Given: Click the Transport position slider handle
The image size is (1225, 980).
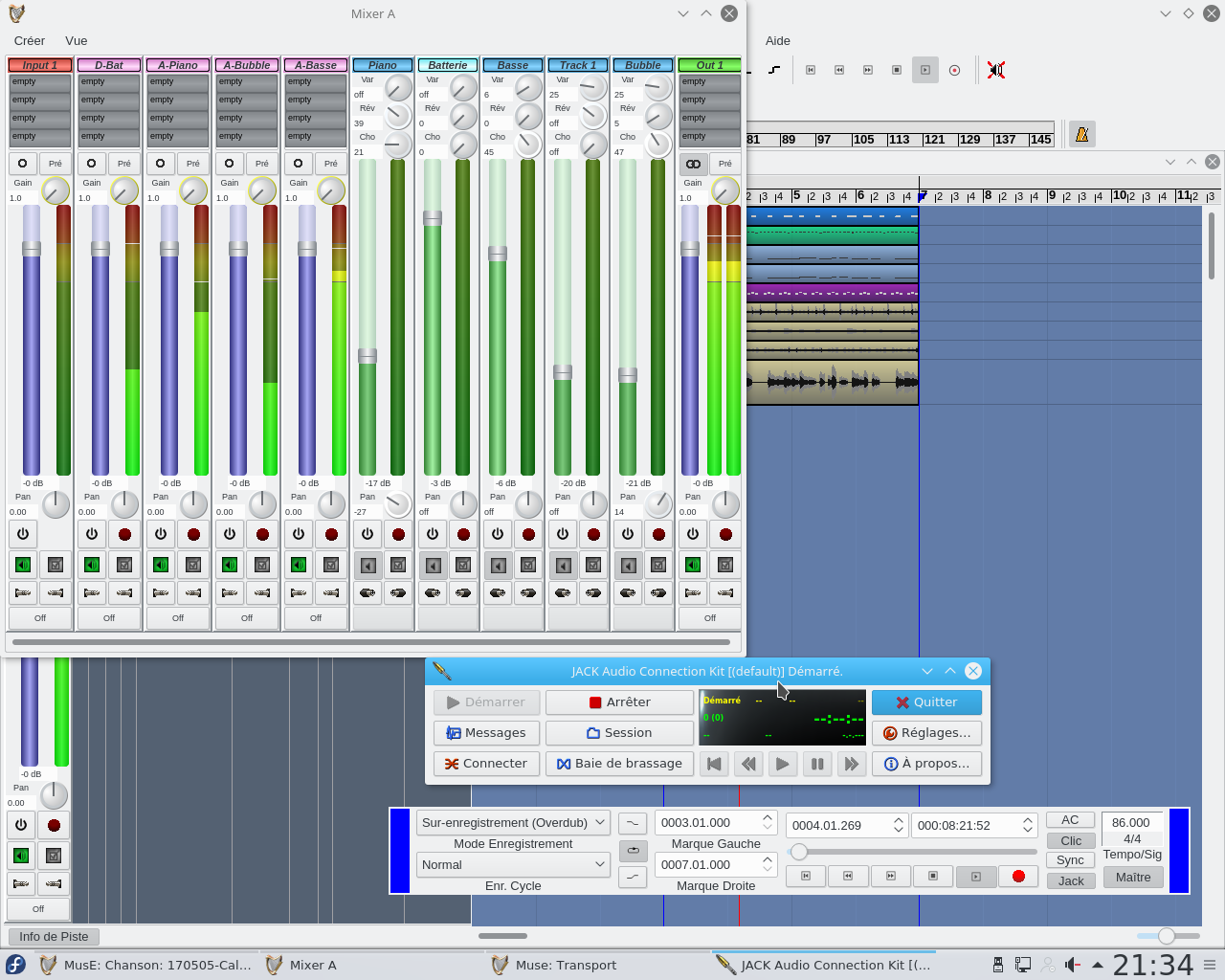Looking at the screenshot, I should [x=798, y=852].
